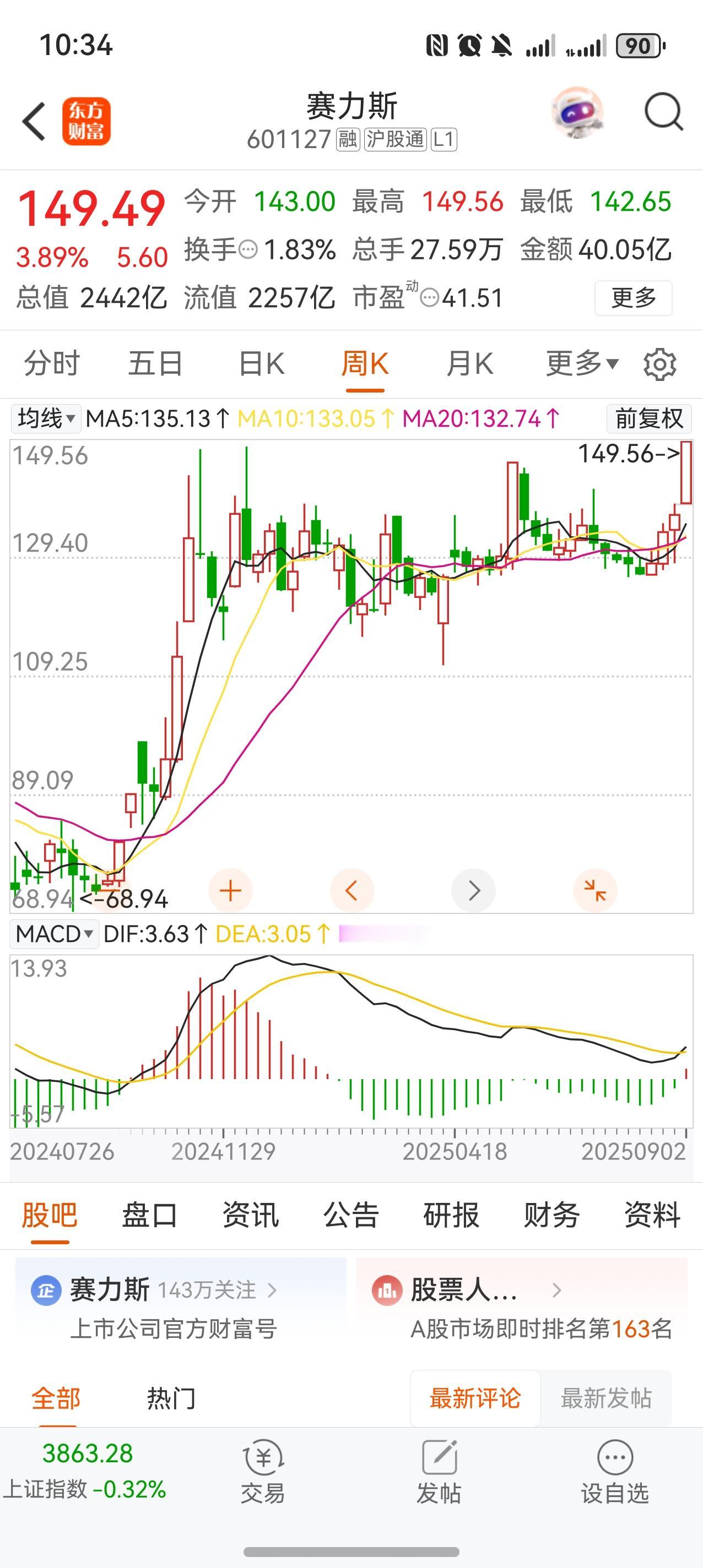703x1568 pixels.
Task: Move chart right with the arrow button
Action: [x=473, y=890]
